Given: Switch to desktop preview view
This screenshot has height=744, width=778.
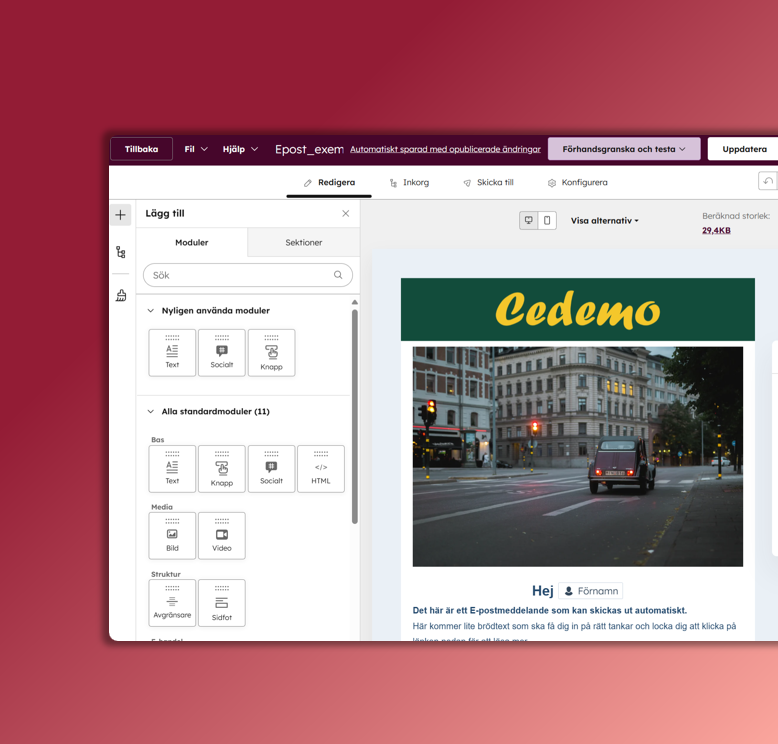Looking at the screenshot, I should (x=529, y=220).
